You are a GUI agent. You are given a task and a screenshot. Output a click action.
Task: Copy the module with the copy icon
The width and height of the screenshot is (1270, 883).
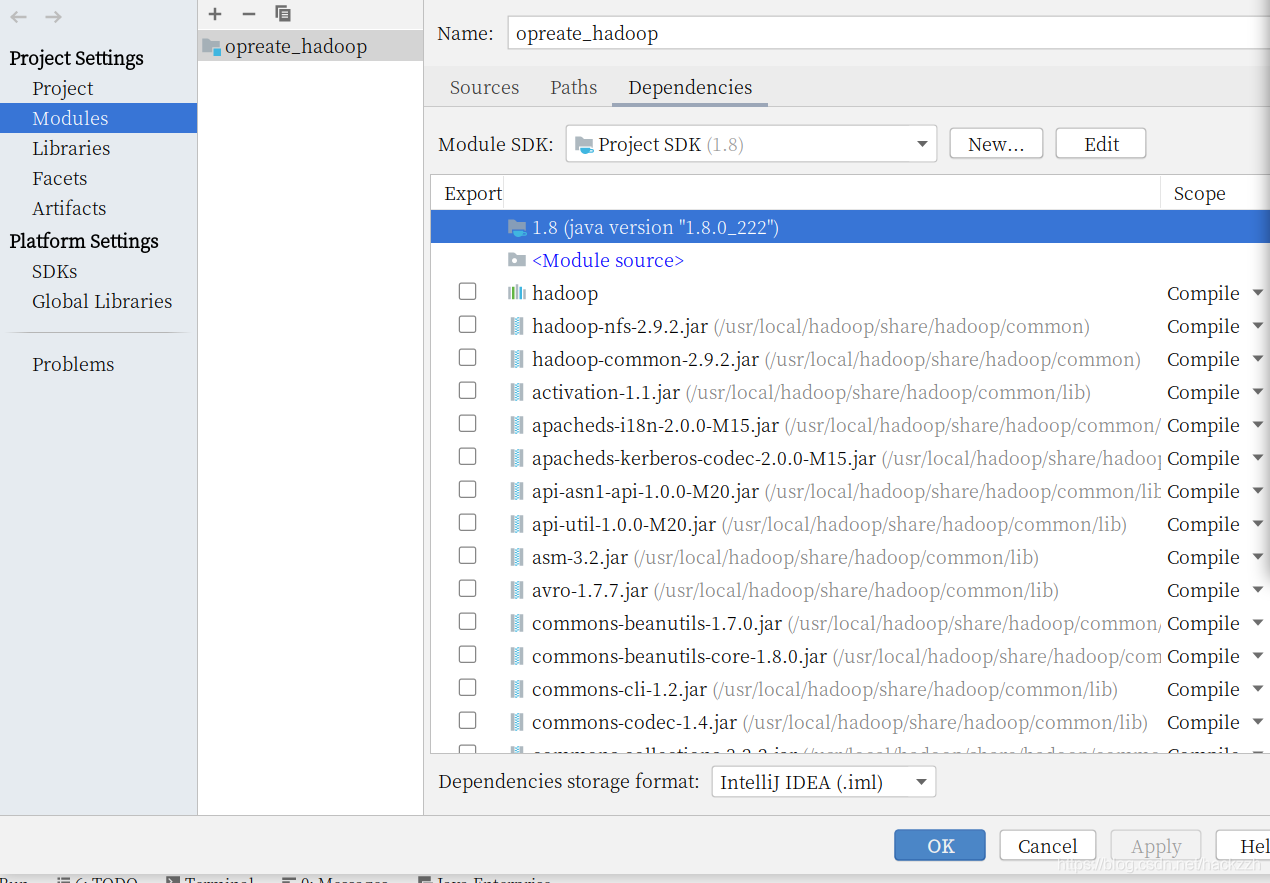283,14
